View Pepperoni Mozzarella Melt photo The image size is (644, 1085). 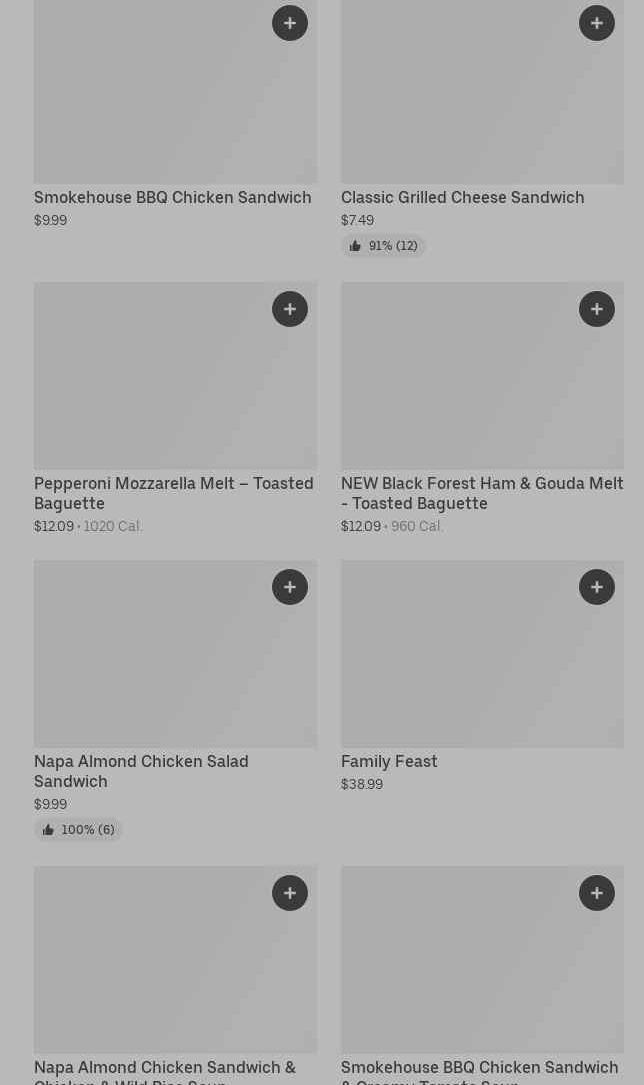pos(150,390)
